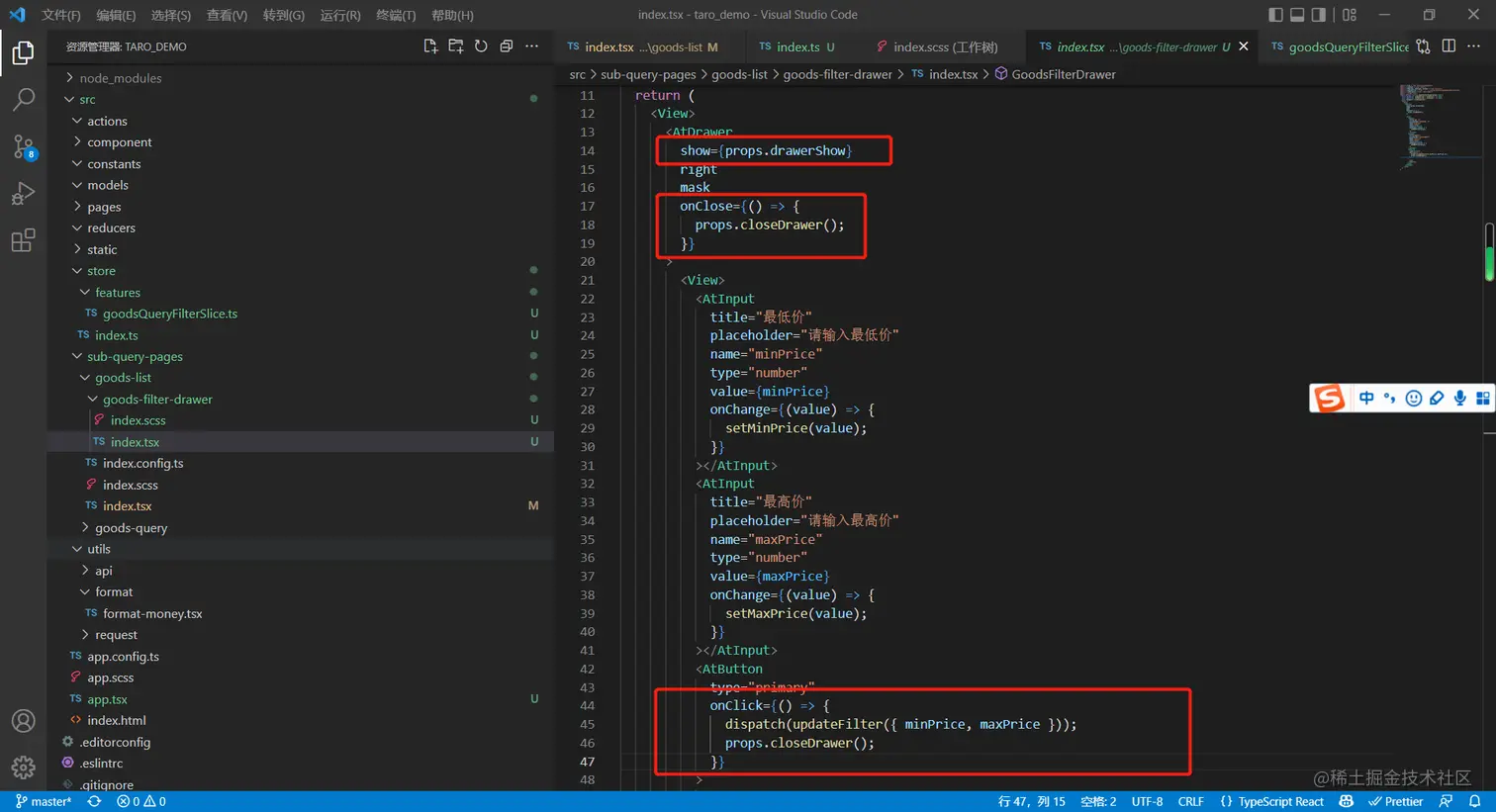Open Sogou toolbox grid

coord(1482,398)
